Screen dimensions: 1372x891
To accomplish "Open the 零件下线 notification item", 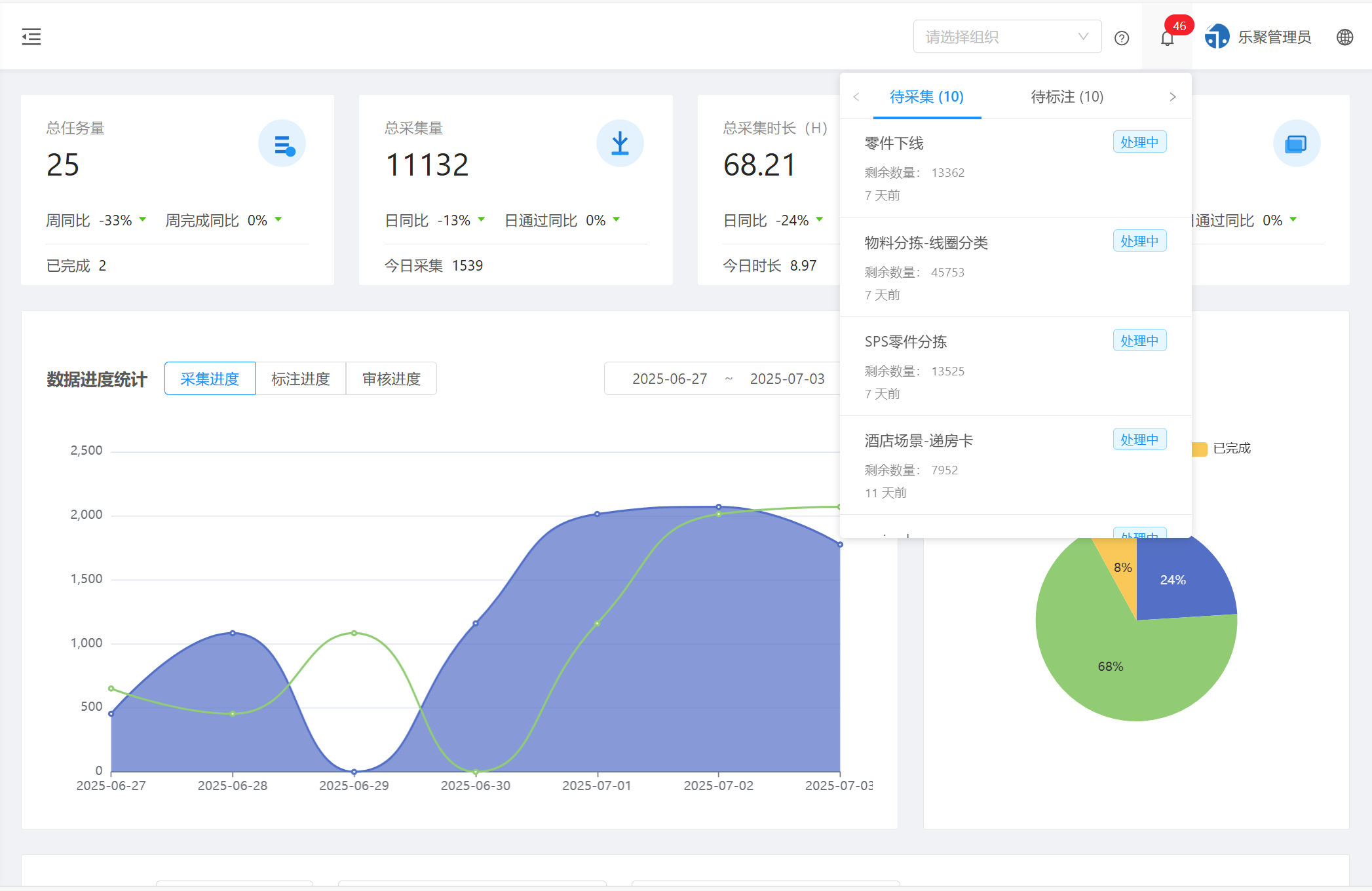I will (x=894, y=143).
